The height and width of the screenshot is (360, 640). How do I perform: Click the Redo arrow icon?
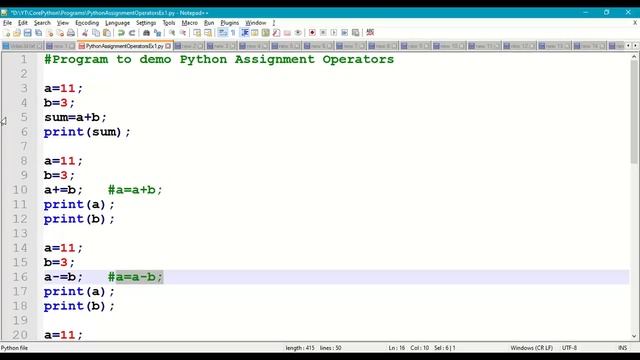pyautogui.click(x=132, y=33)
